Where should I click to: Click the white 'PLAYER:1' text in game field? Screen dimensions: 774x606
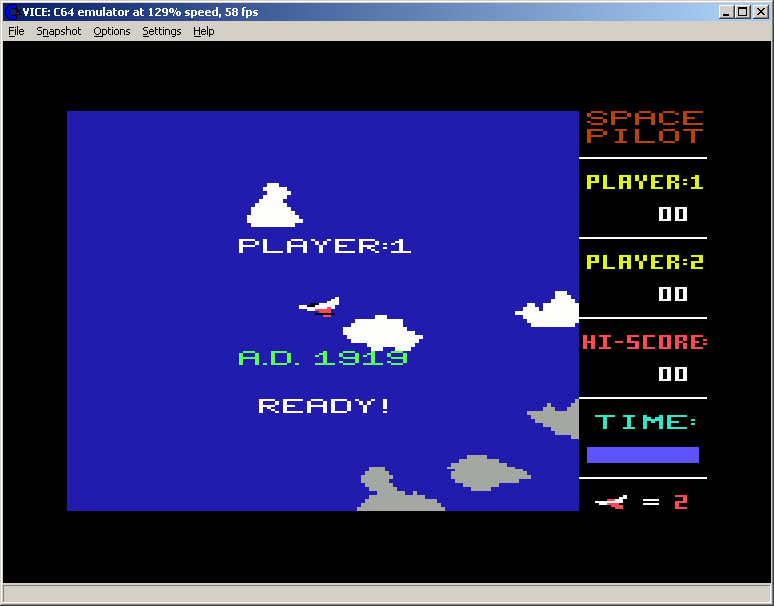pyautogui.click(x=324, y=246)
